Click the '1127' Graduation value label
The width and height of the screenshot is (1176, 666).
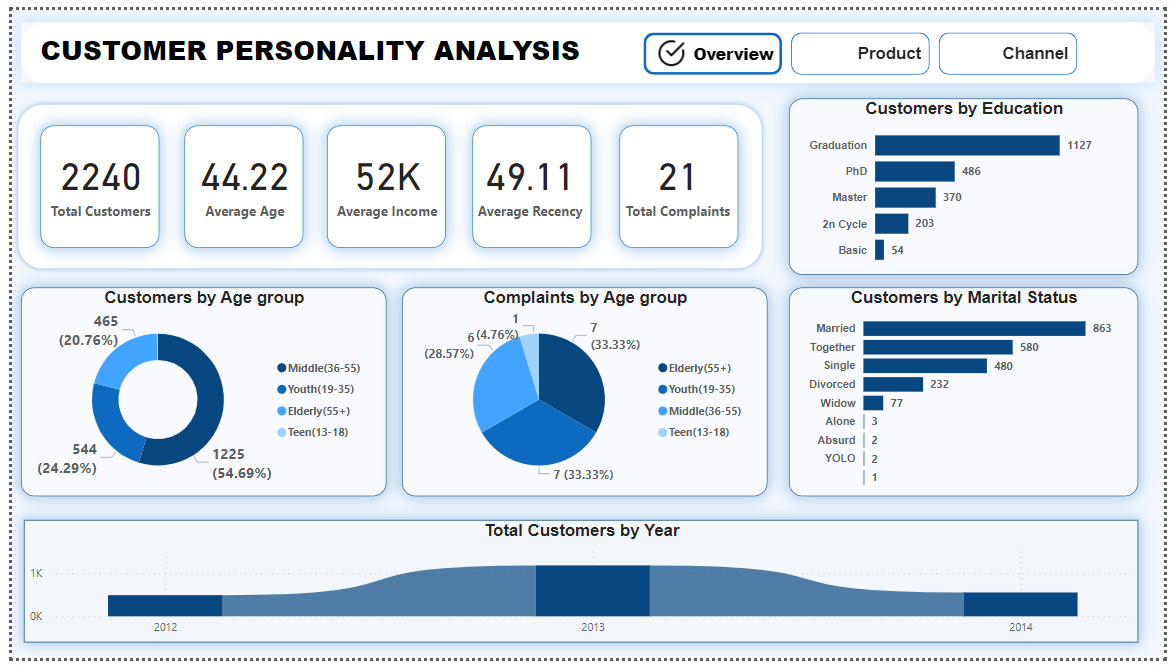click(1079, 146)
